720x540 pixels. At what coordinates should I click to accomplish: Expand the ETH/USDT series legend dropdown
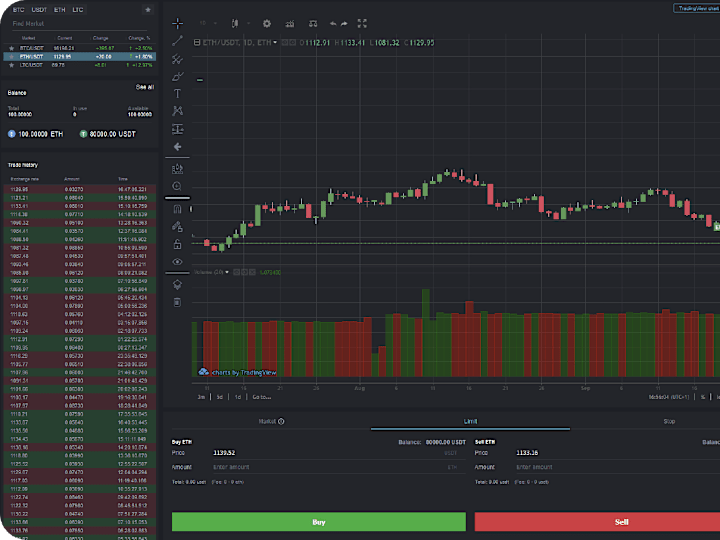[x=275, y=43]
